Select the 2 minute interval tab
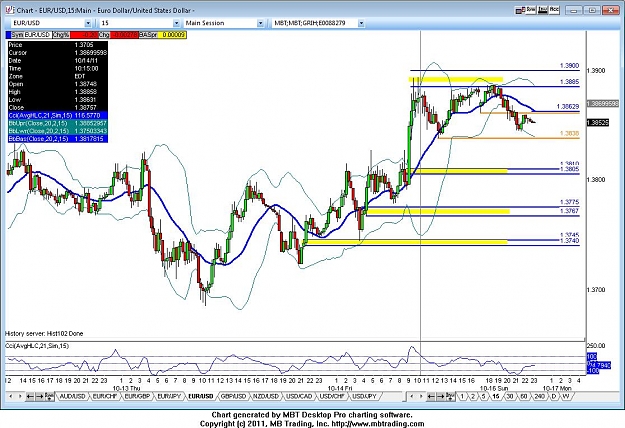 click(x=473, y=397)
